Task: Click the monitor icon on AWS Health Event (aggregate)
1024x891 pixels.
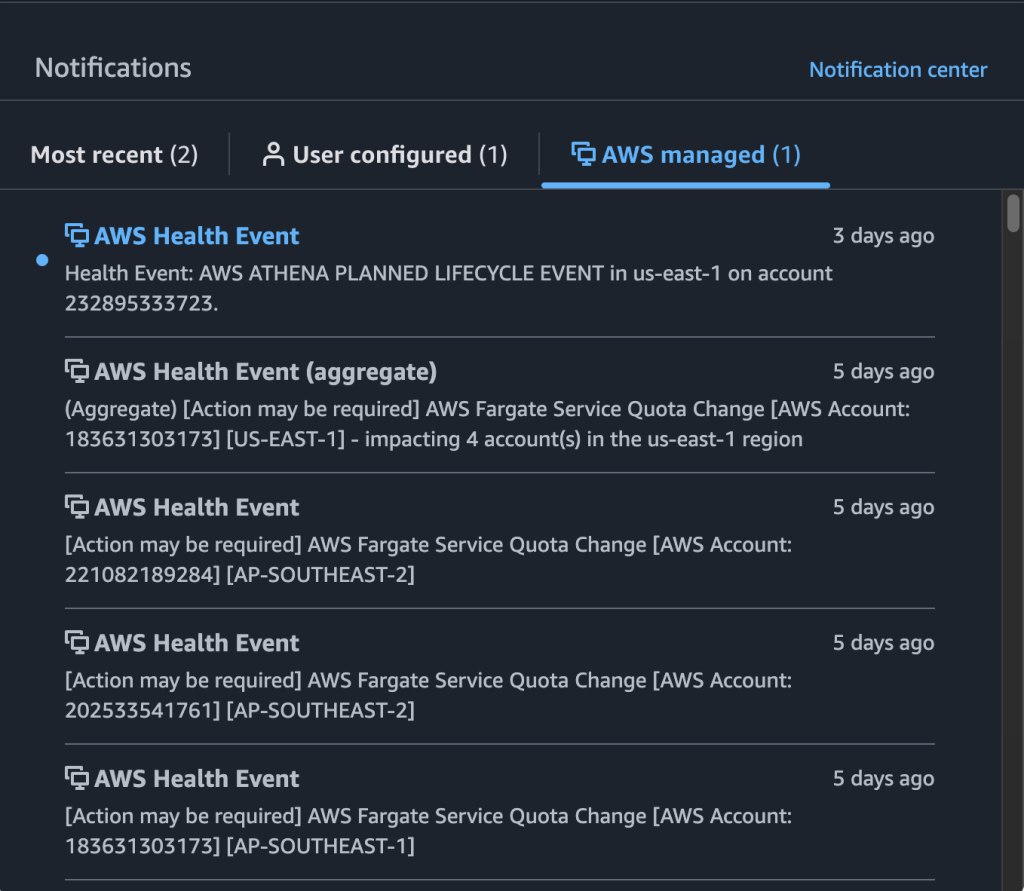Action: click(x=75, y=371)
